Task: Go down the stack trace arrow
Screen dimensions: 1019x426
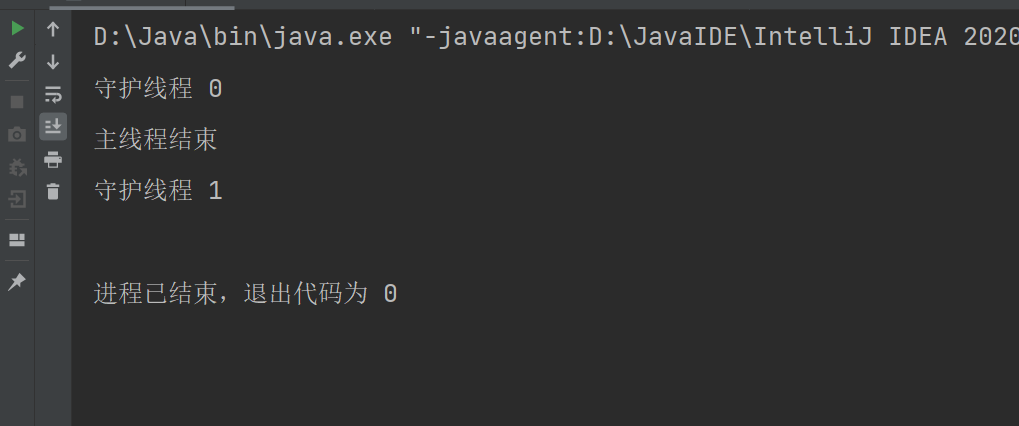Action: coord(53,62)
